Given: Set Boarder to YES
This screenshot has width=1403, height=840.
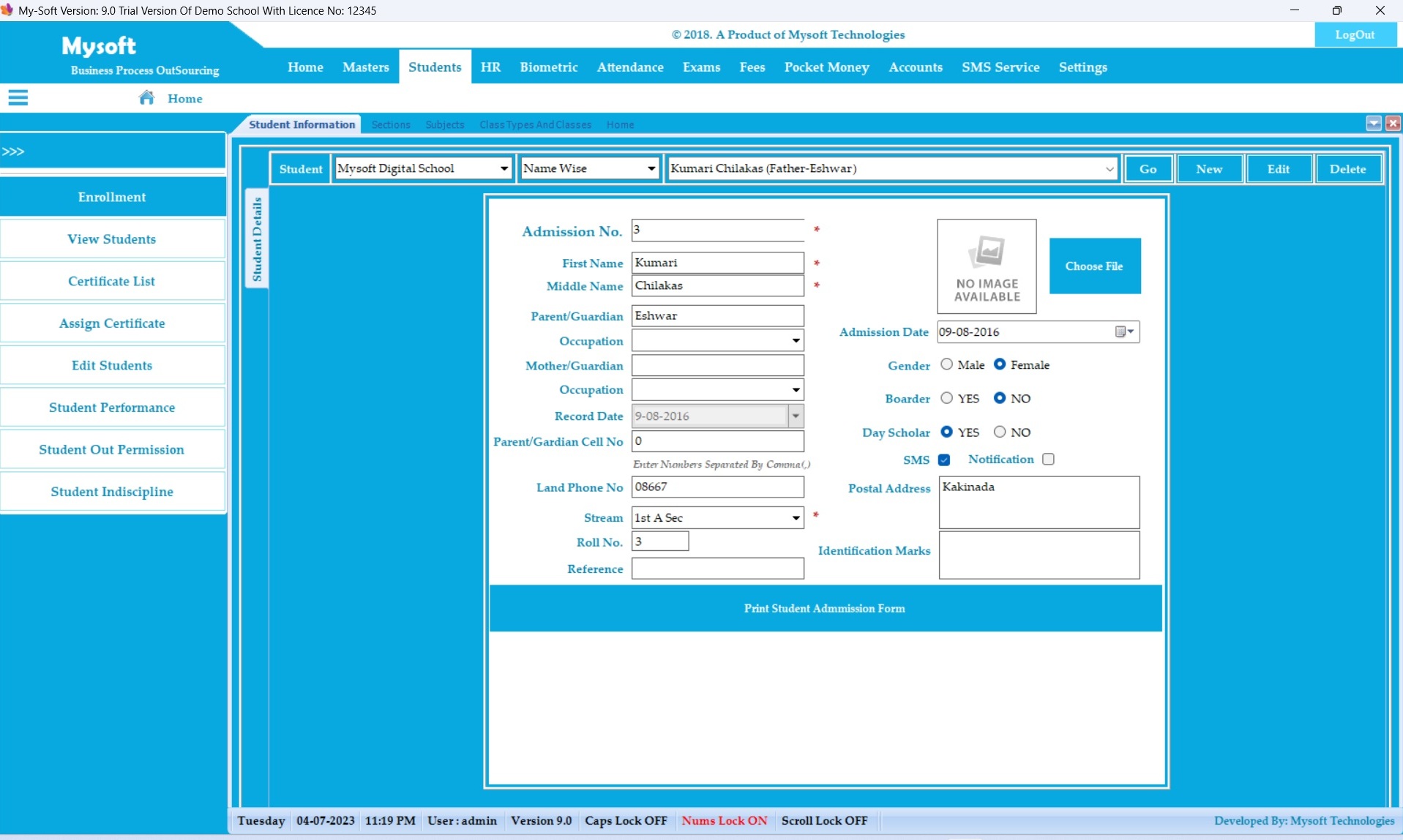Looking at the screenshot, I should [x=947, y=398].
